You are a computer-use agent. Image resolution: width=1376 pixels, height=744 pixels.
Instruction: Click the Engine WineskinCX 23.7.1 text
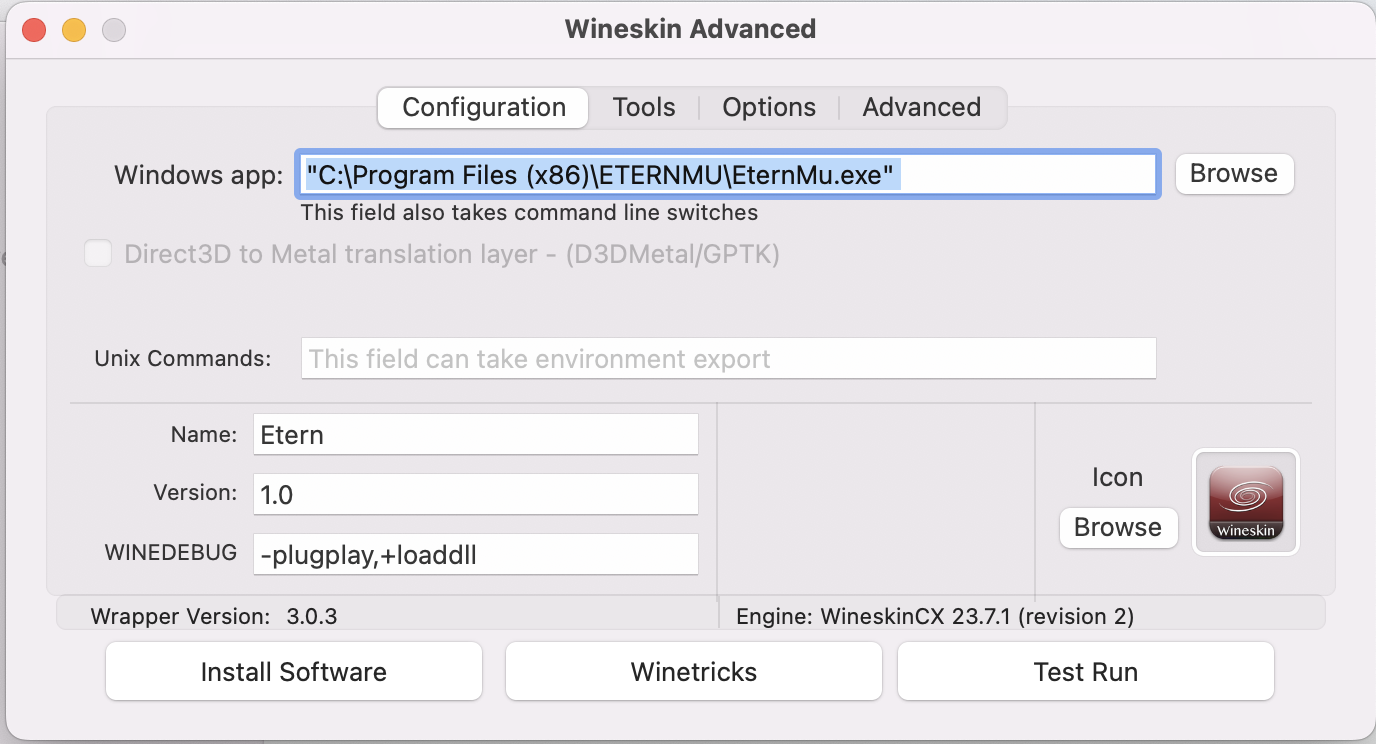[x=935, y=616]
